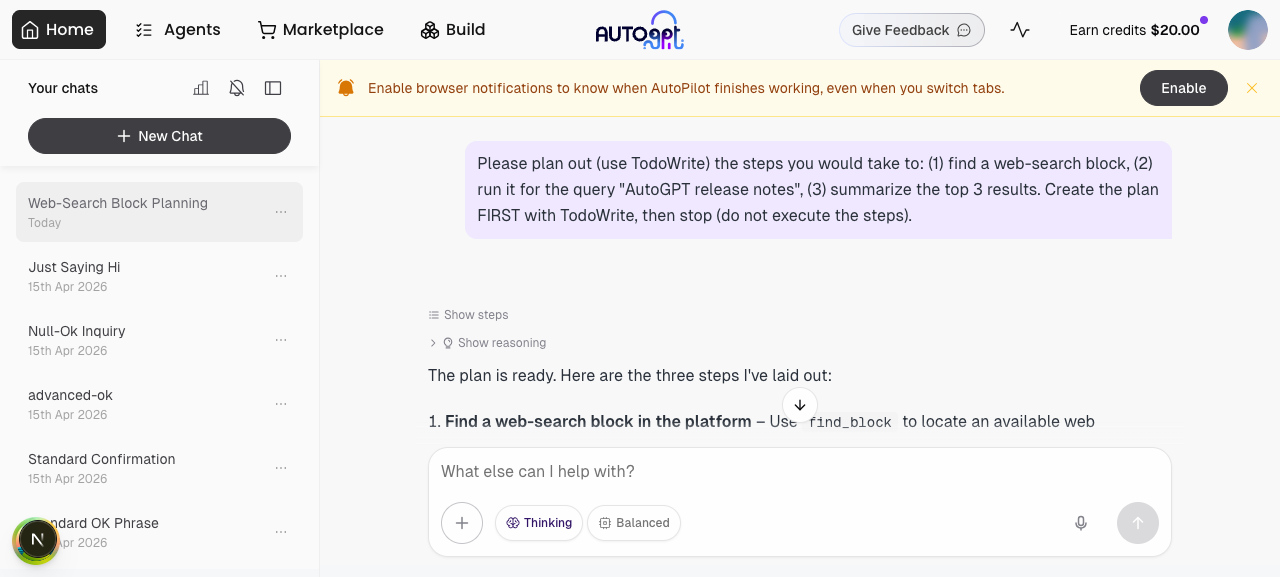Click the Your chats heading
This screenshot has height=577, width=1280.
tap(63, 88)
